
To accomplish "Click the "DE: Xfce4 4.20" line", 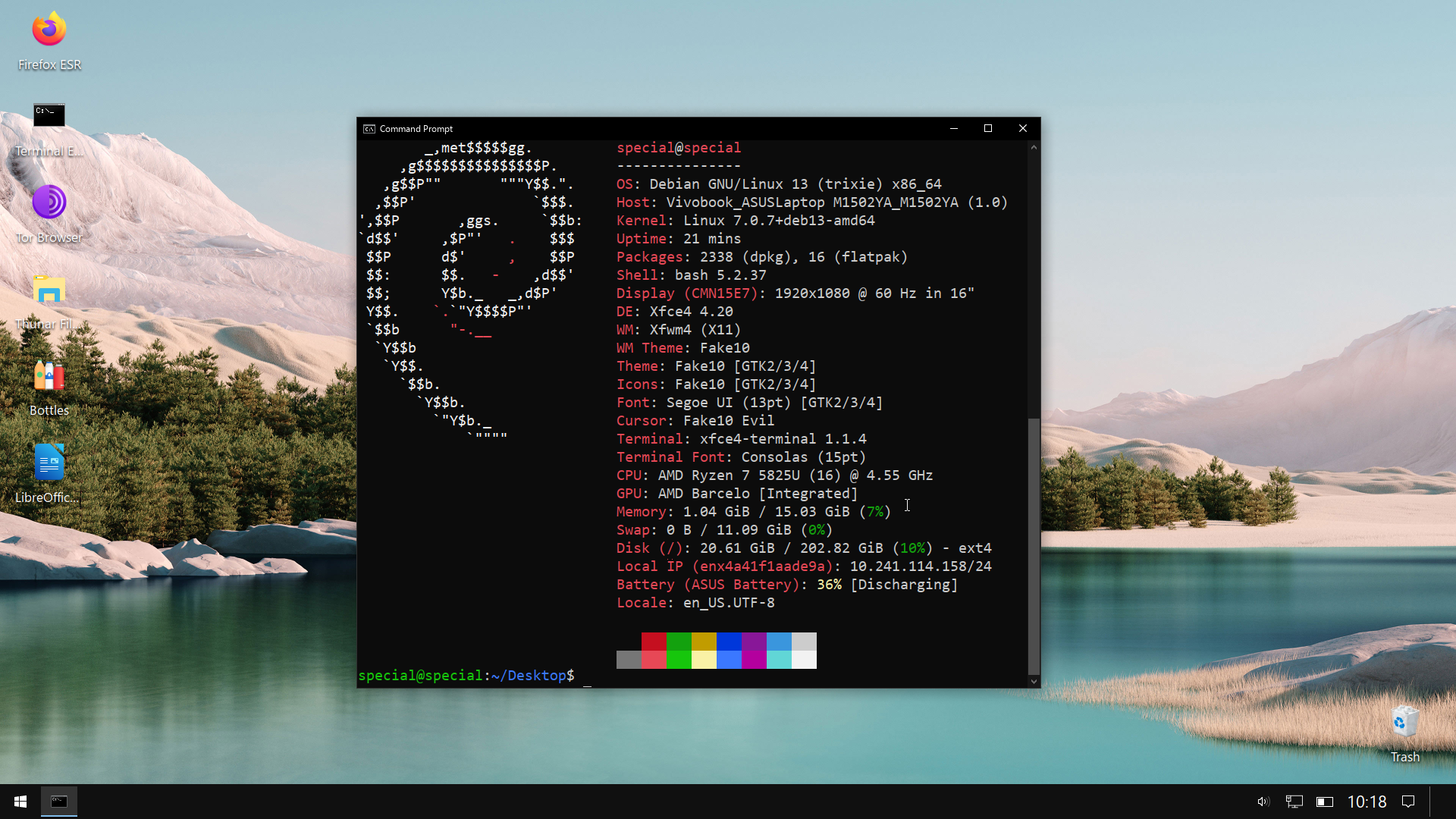I will click(x=675, y=312).
